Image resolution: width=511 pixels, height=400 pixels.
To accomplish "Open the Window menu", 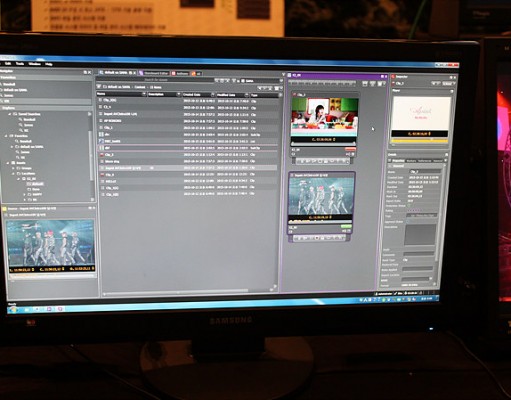I will pos(35,64).
